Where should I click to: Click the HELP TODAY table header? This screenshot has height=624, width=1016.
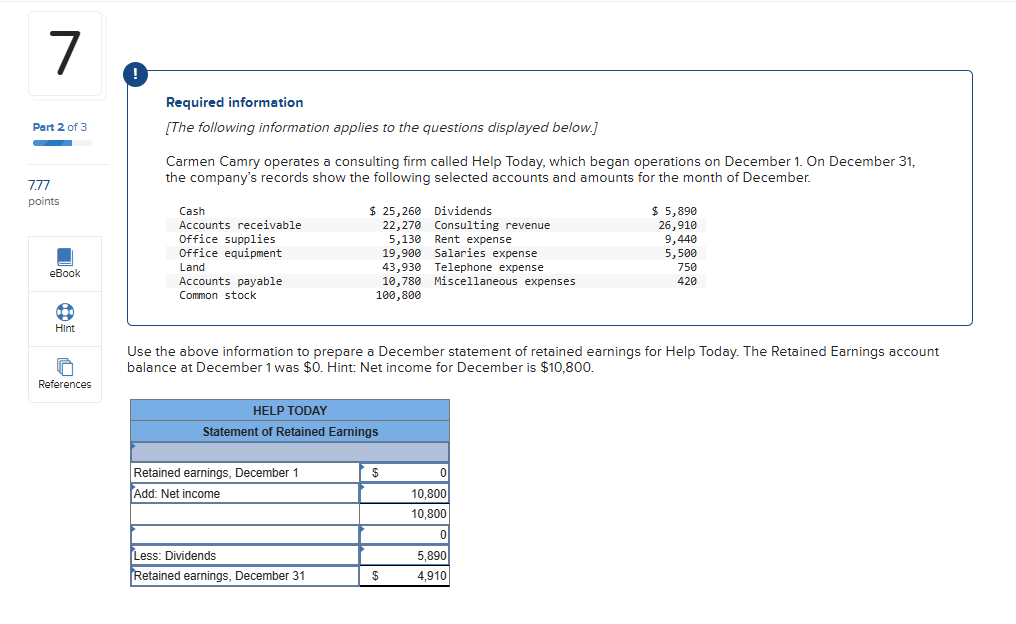point(290,411)
